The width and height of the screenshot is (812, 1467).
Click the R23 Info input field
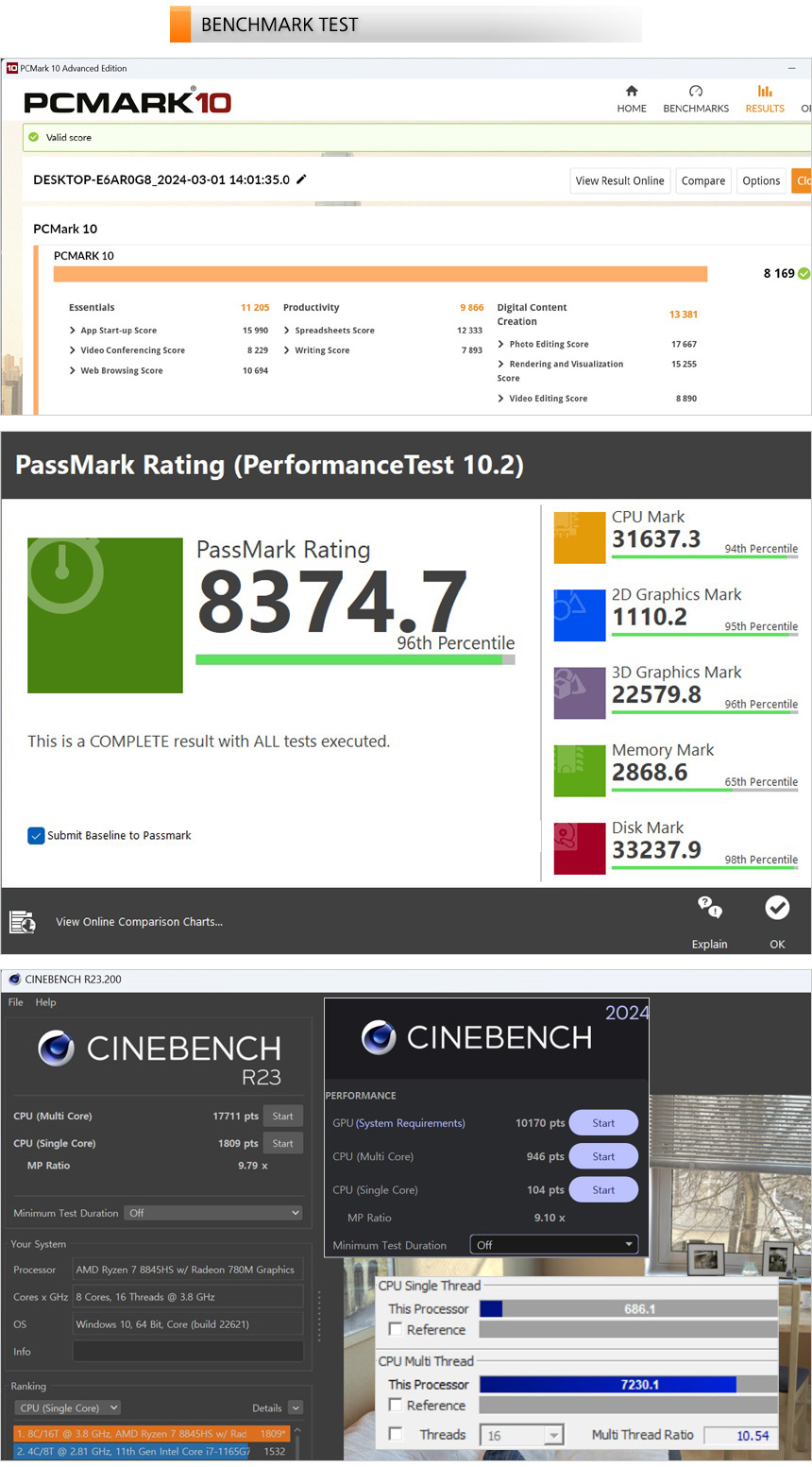(x=188, y=1351)
